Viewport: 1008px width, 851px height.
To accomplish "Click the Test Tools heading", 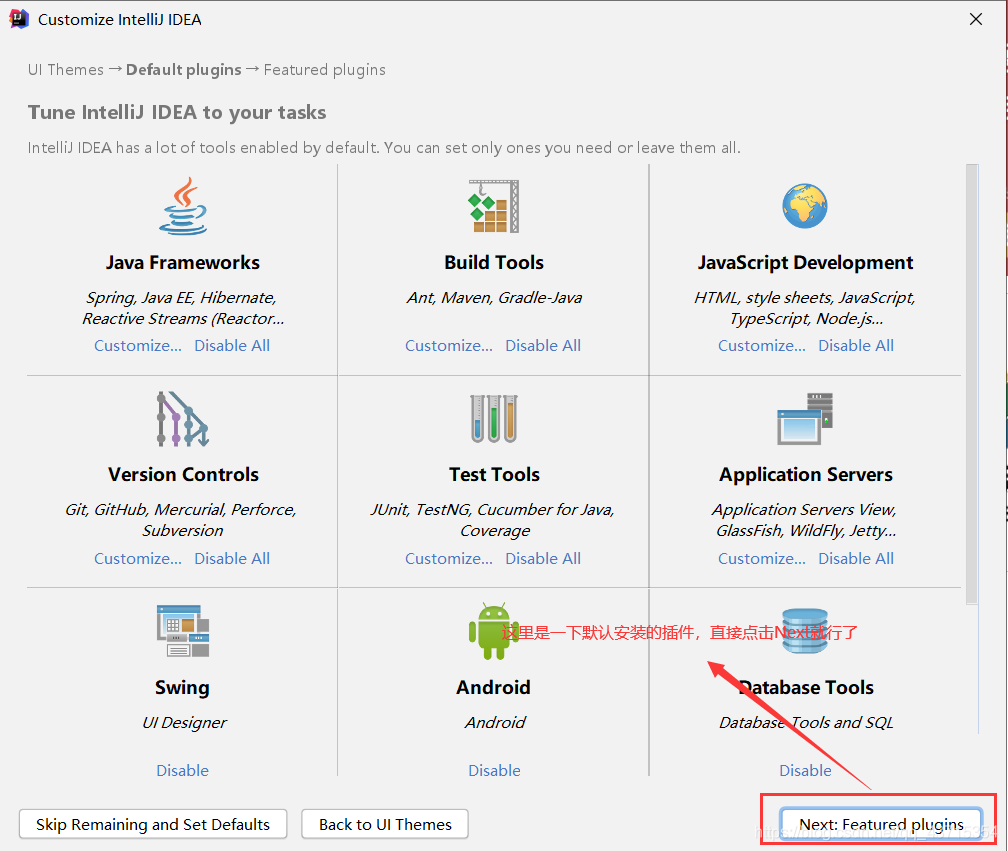I will tap(494, 474).
